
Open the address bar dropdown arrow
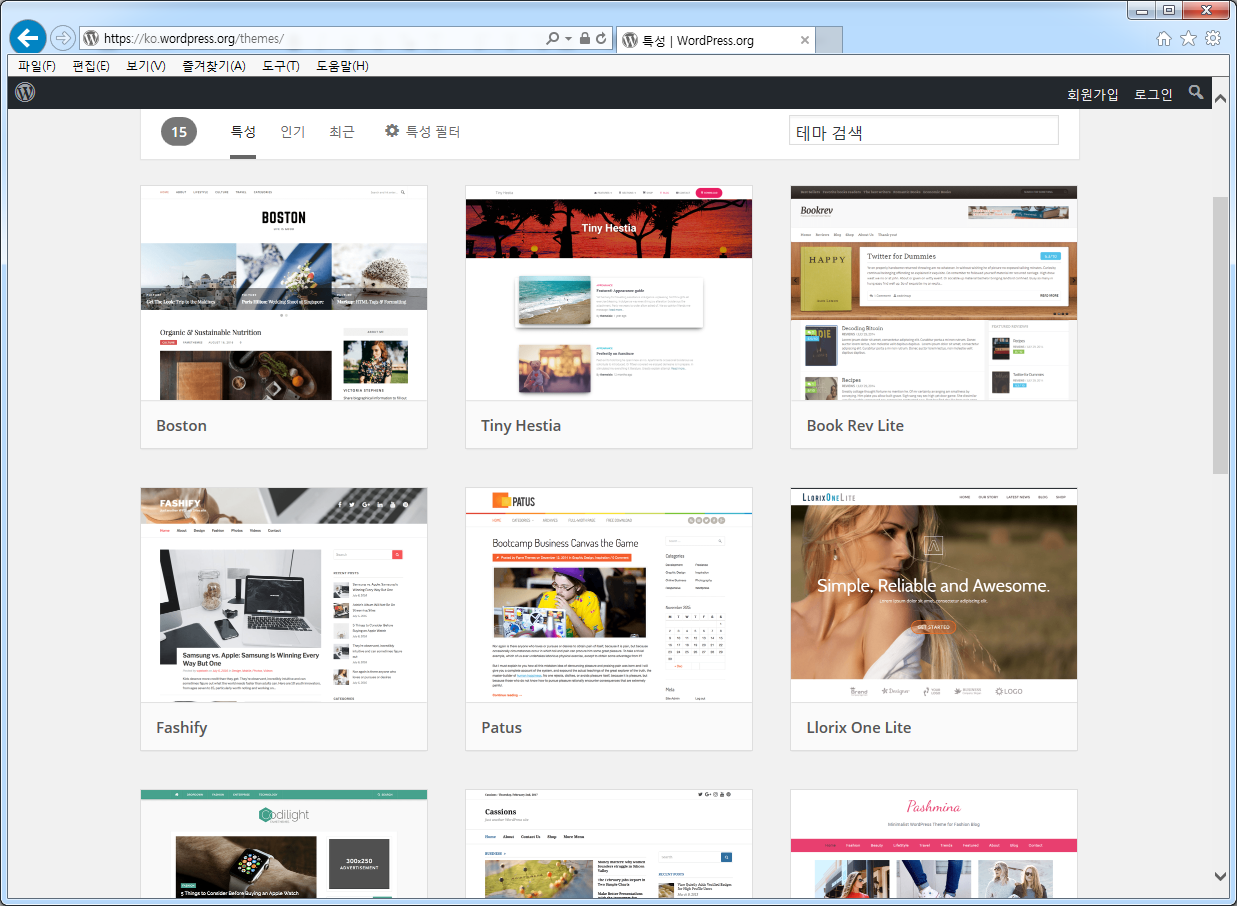569,39
